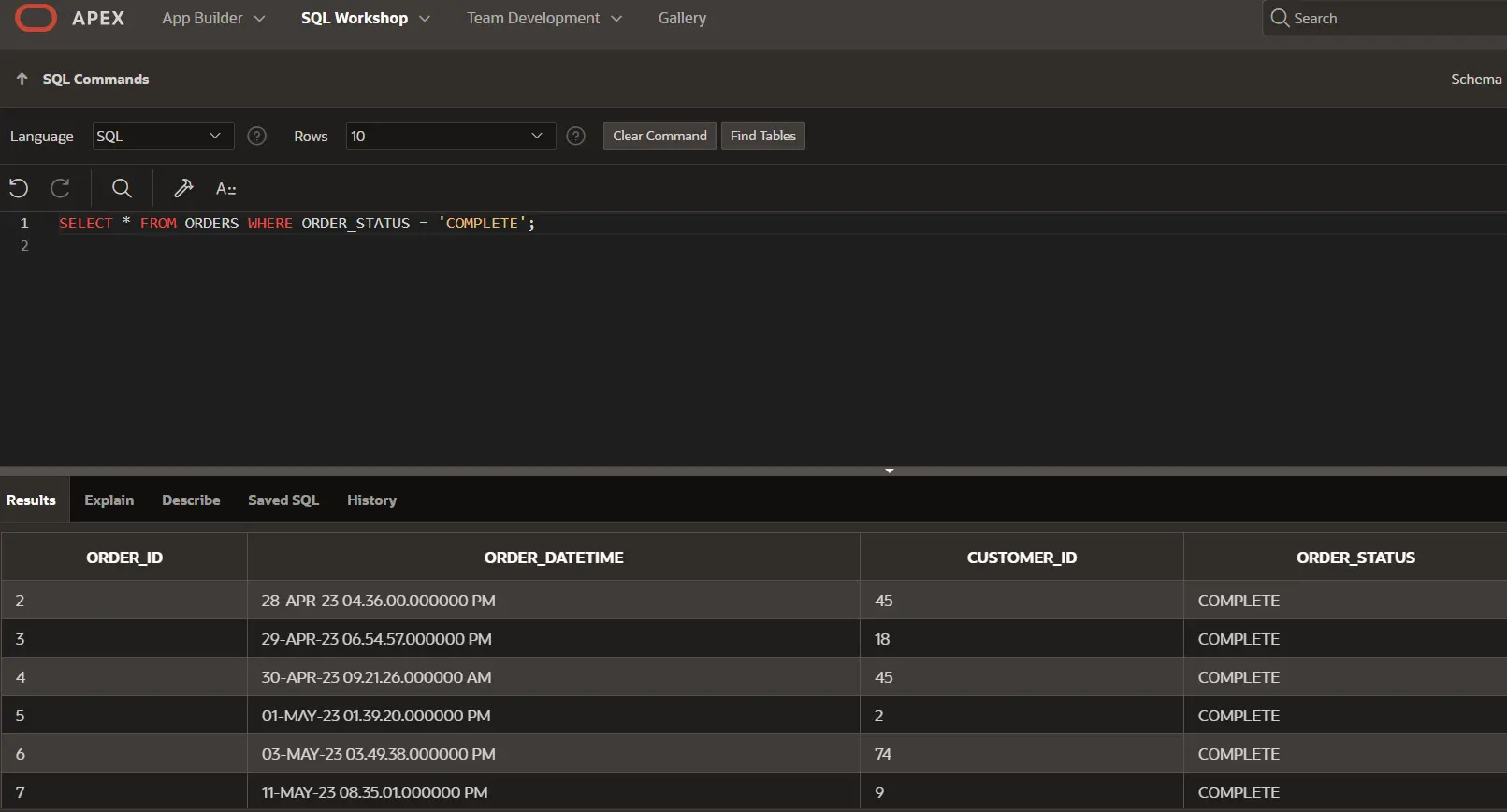Collapse the editor using splitter arrow
Screen dimensions: 1507x812
889,471
